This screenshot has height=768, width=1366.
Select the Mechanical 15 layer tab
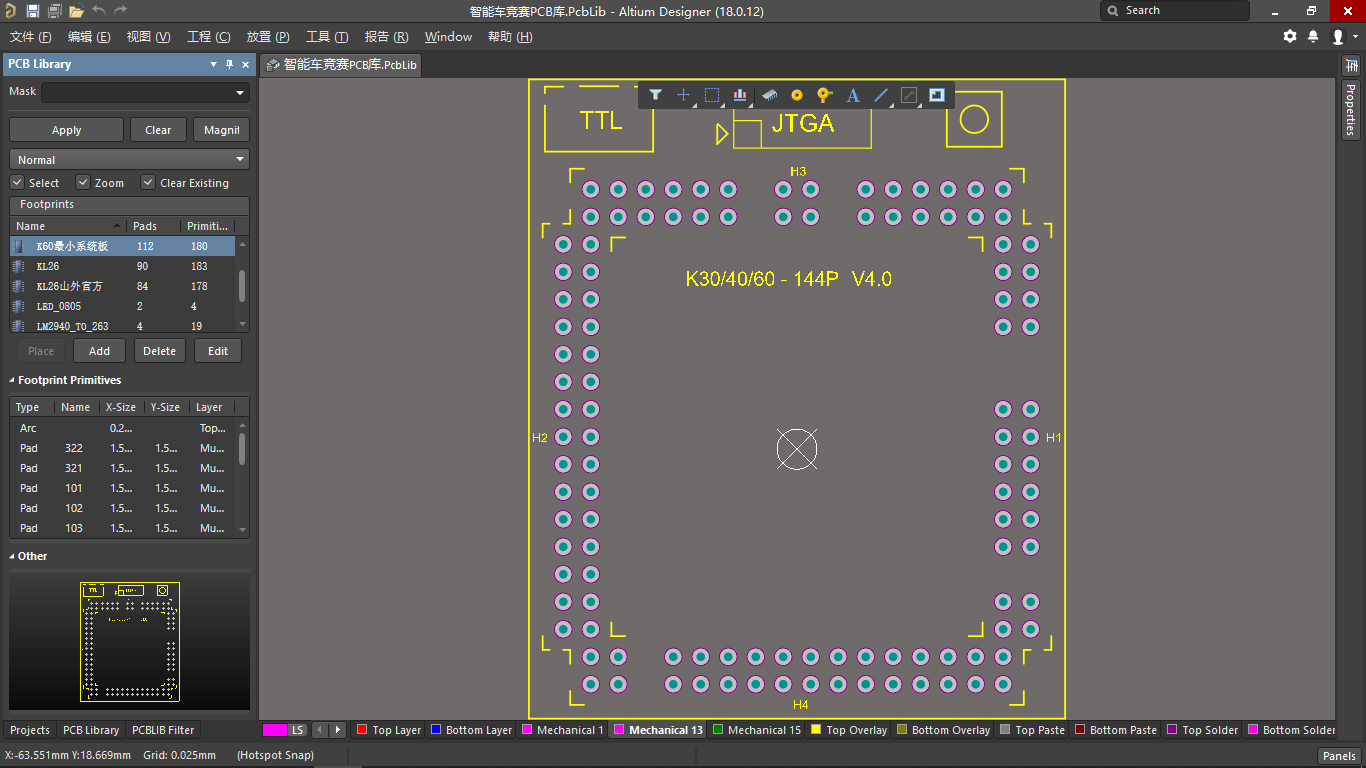tap(756, 730)
